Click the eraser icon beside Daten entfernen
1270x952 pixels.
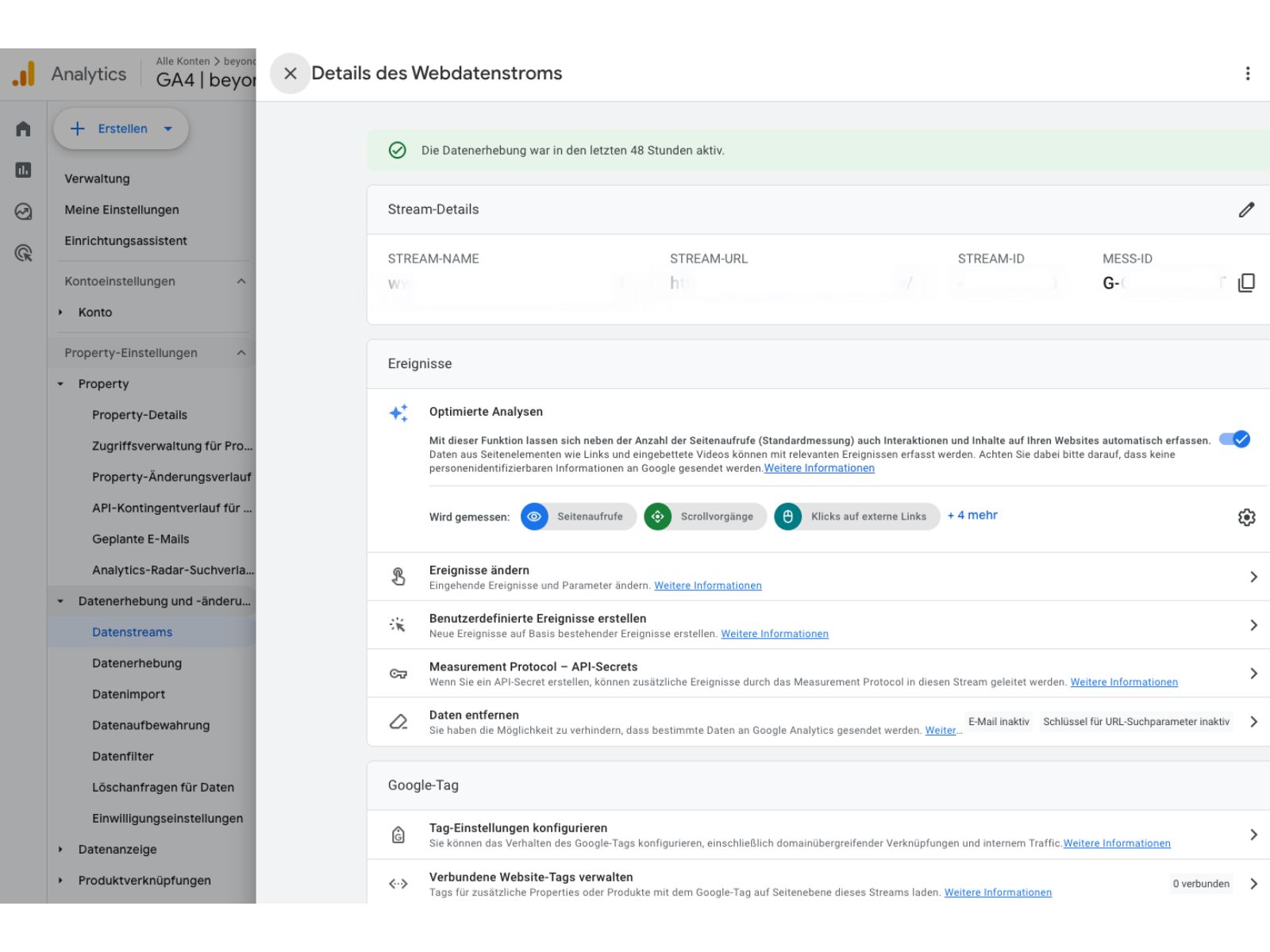click(398, 722)
